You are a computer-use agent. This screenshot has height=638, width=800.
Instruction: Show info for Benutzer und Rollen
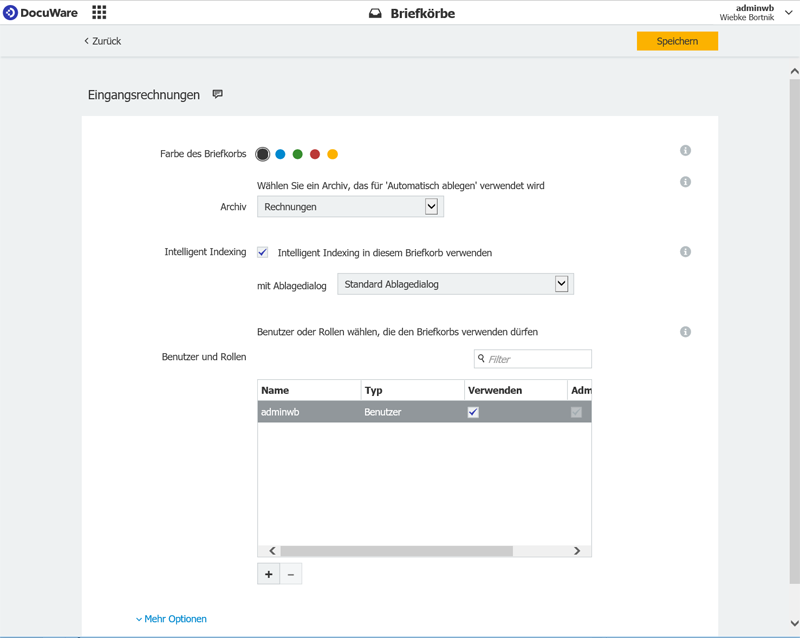[x=685, y=332]
